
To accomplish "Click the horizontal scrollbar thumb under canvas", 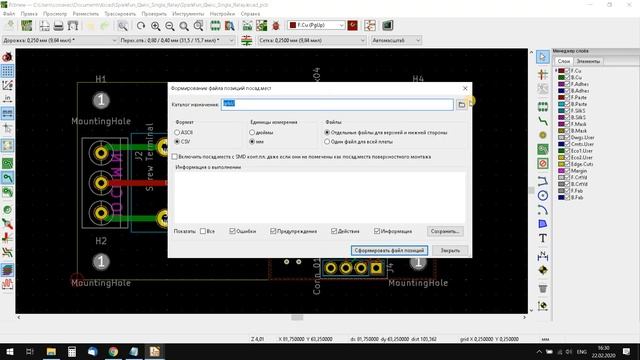I will click(x=297, y=318).
